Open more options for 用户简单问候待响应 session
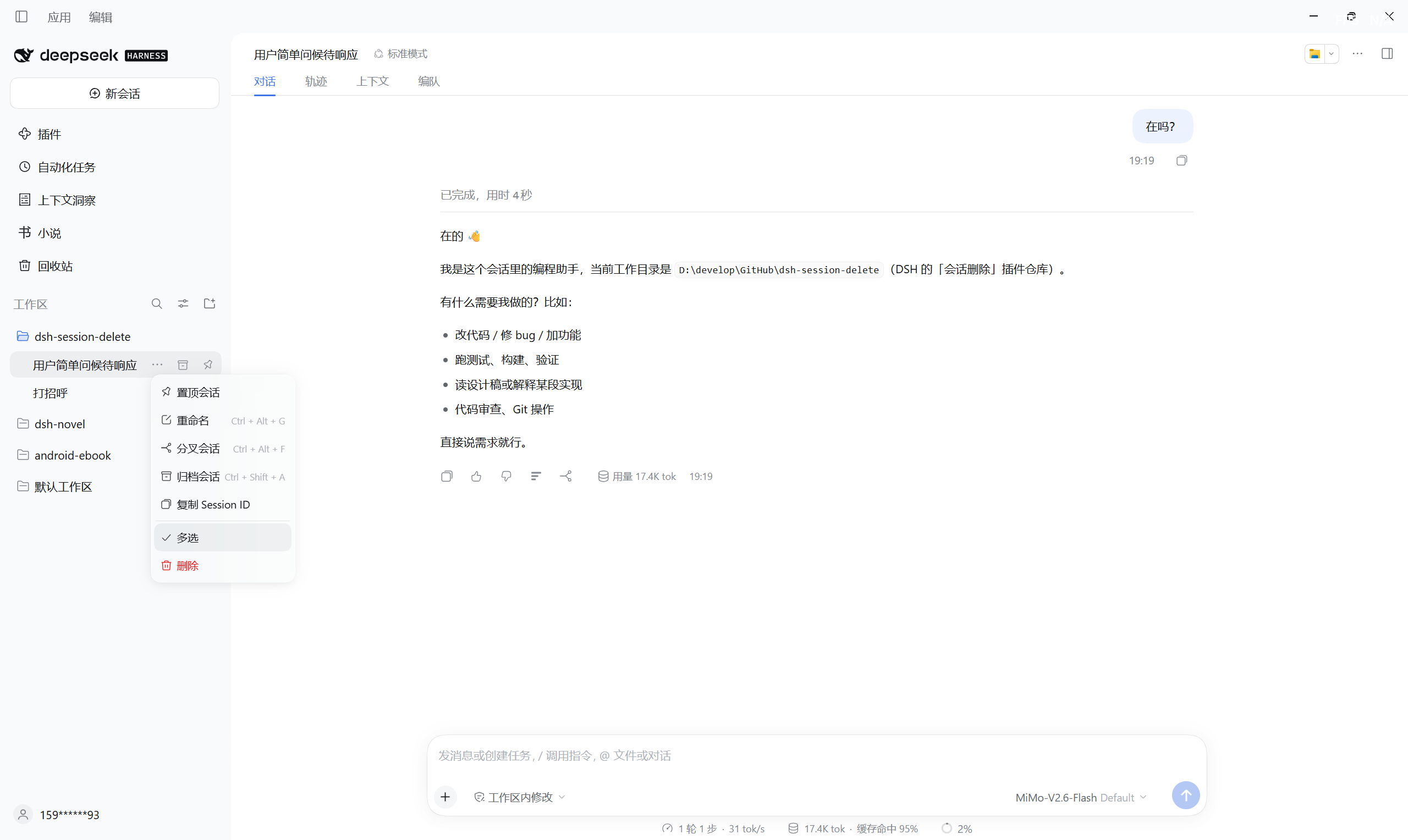Viewport: 1408px width, 840px height. (157, 365)
